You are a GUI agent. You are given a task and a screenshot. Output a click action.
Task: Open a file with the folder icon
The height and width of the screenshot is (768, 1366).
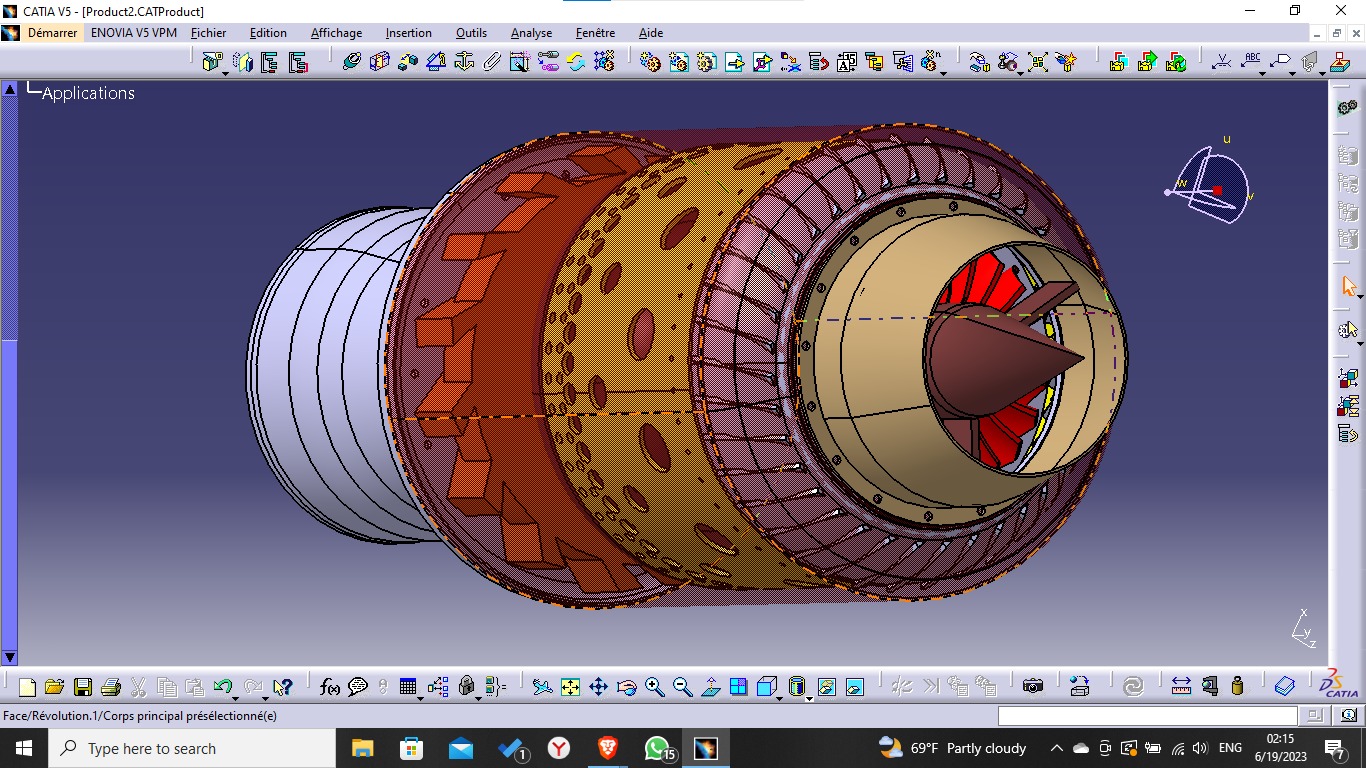(55, 687)
